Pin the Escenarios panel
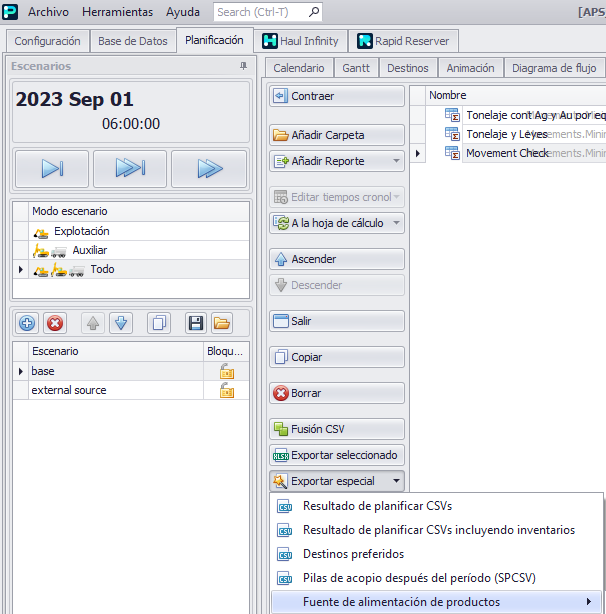Screen dimensions: 606x614 (242, 66)
